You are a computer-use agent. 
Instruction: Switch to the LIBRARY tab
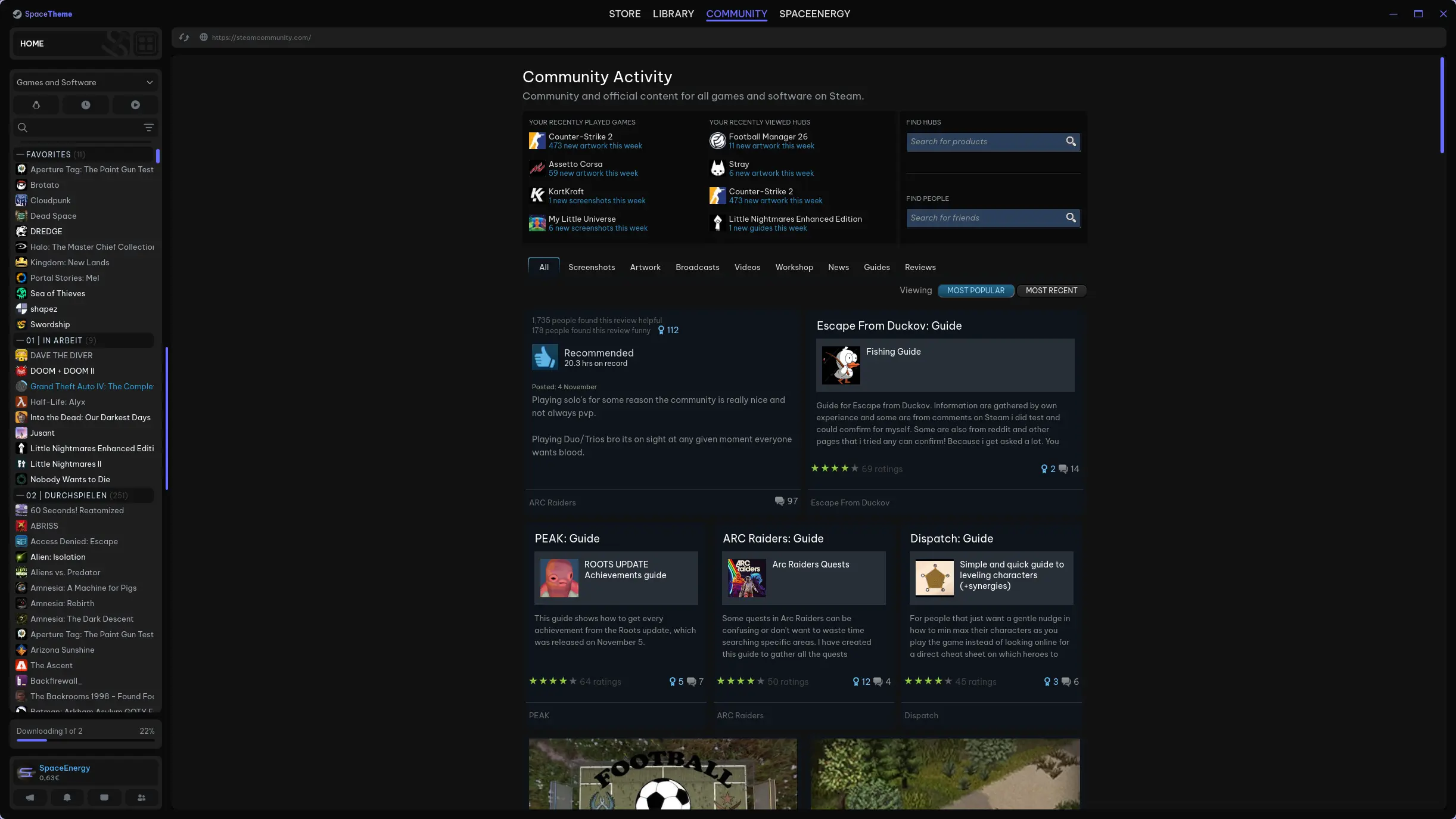(673, 14)
